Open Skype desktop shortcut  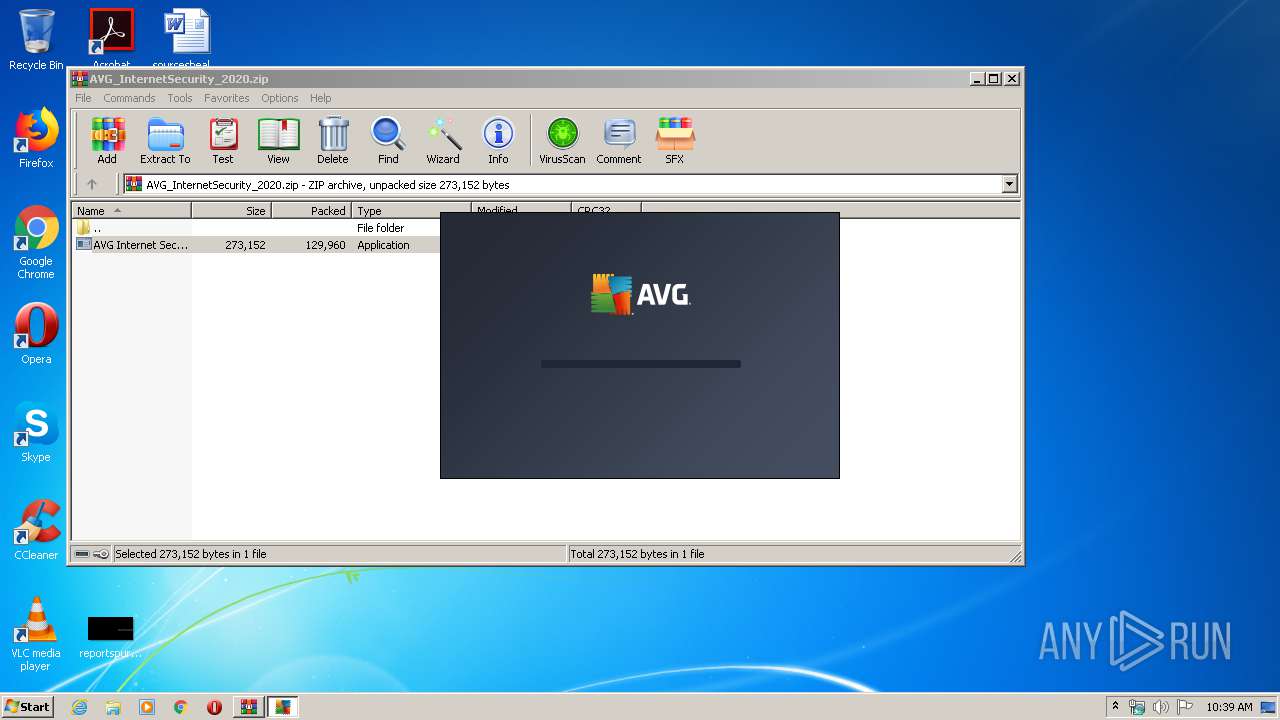click(x=36, y=432)
